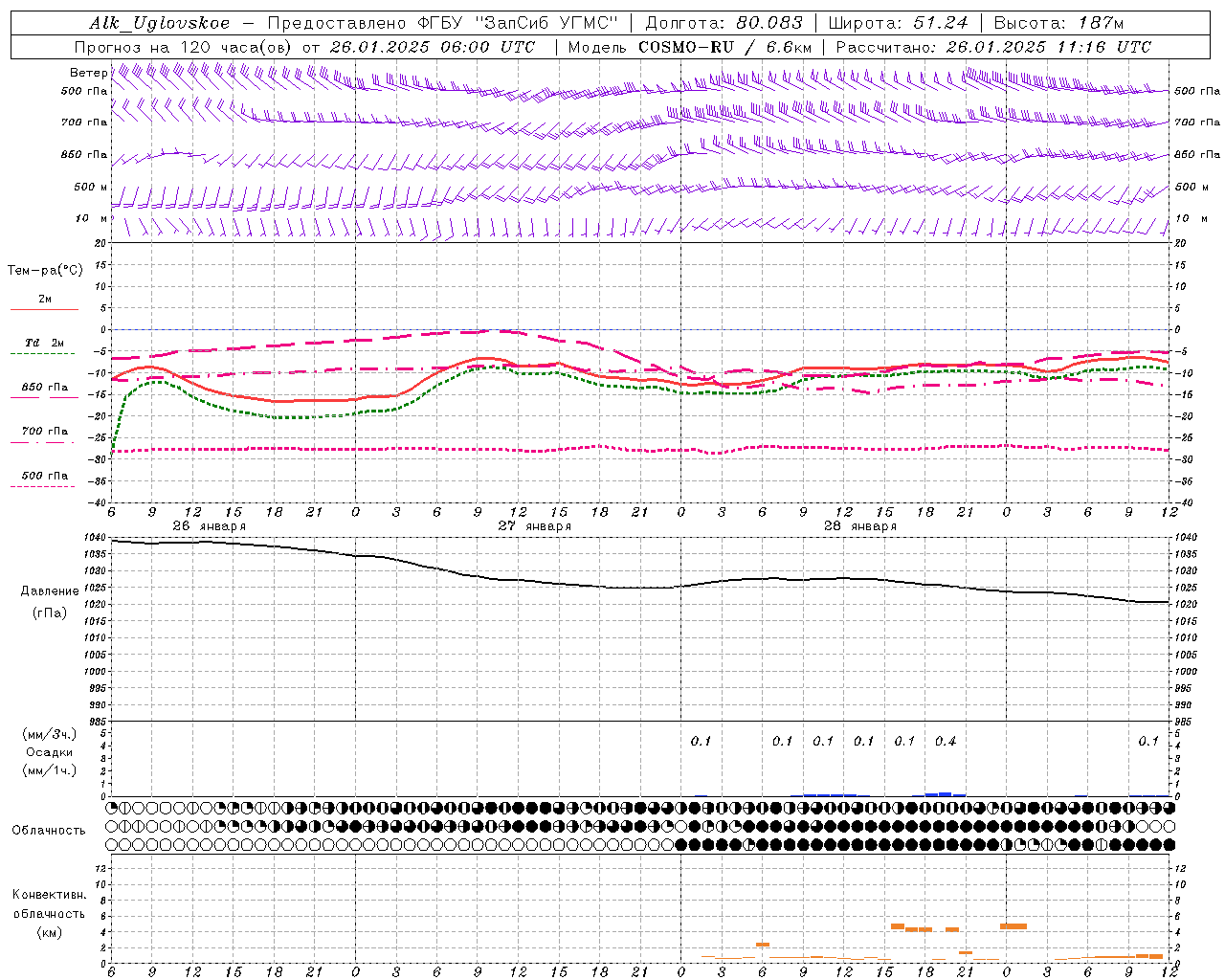Click the 10 м wind level label on left
Image resolution: width=1225 pixels, height=980 pixels.
pyautogui.click(x=91, y=218)
